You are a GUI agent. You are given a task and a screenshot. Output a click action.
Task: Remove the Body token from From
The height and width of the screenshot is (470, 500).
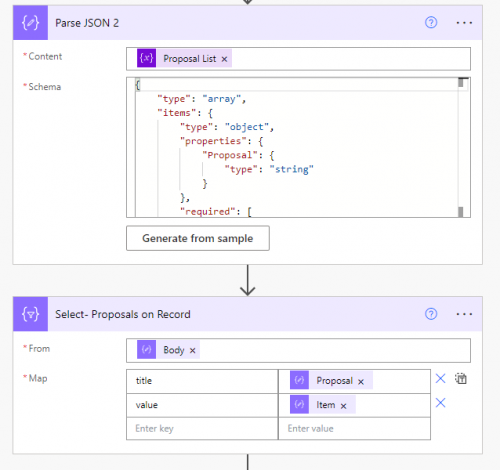(192, 350)
